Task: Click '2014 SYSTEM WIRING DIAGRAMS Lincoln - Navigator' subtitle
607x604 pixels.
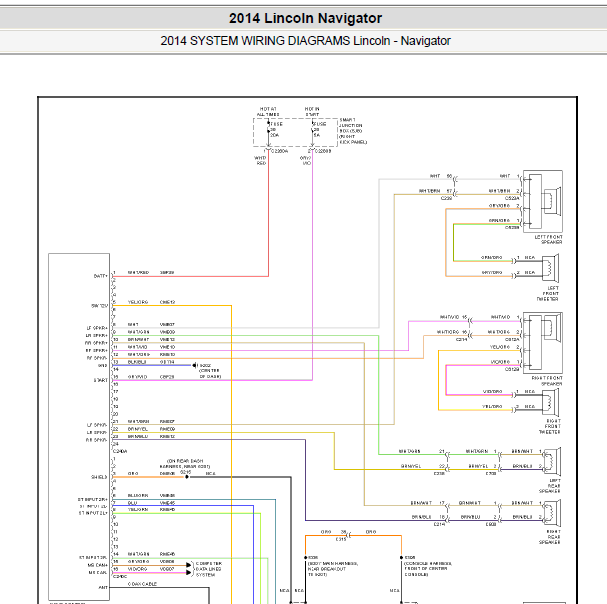Action: tap(305, 41)
